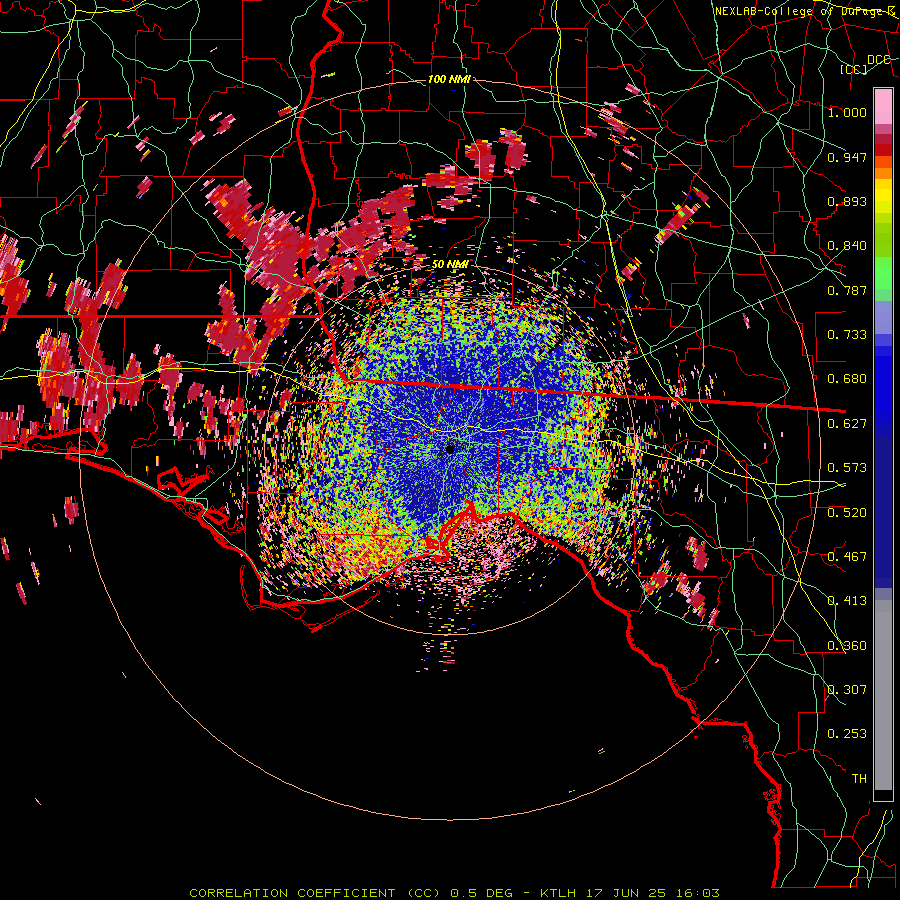
Task: Click the gray lower segment of colorbar
Action: pyautogui.click(x=883, y=695)
